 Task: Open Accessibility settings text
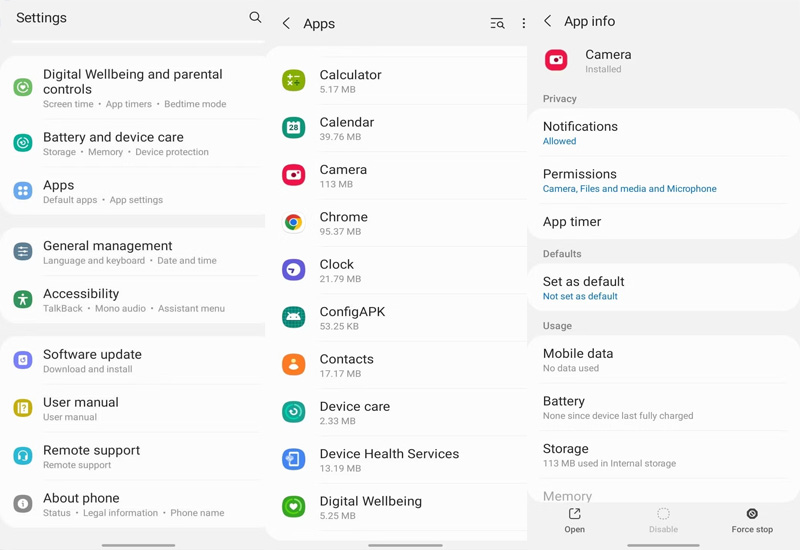click(x=134, y=301)
